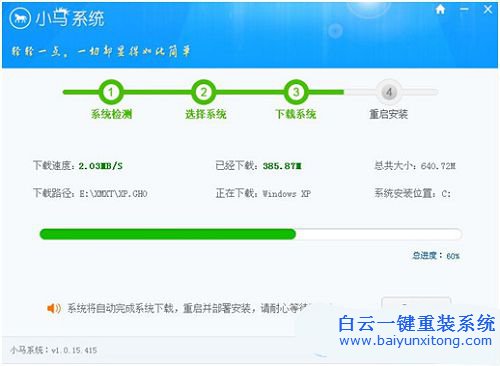Click the download speed value 2.03MB/S
The height and width of the screenshot is (366, 500).
(x=101, y=166)
